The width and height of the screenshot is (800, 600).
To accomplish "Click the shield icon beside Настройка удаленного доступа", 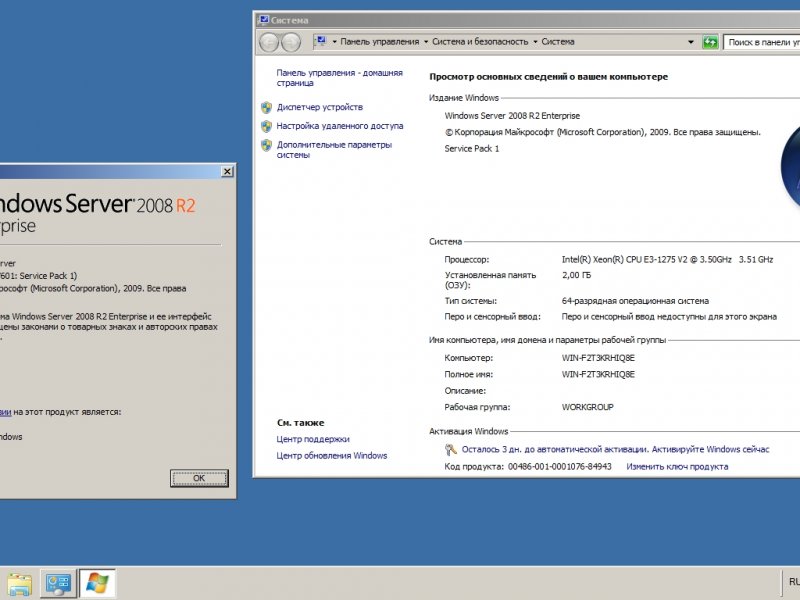I will point(266,126).
